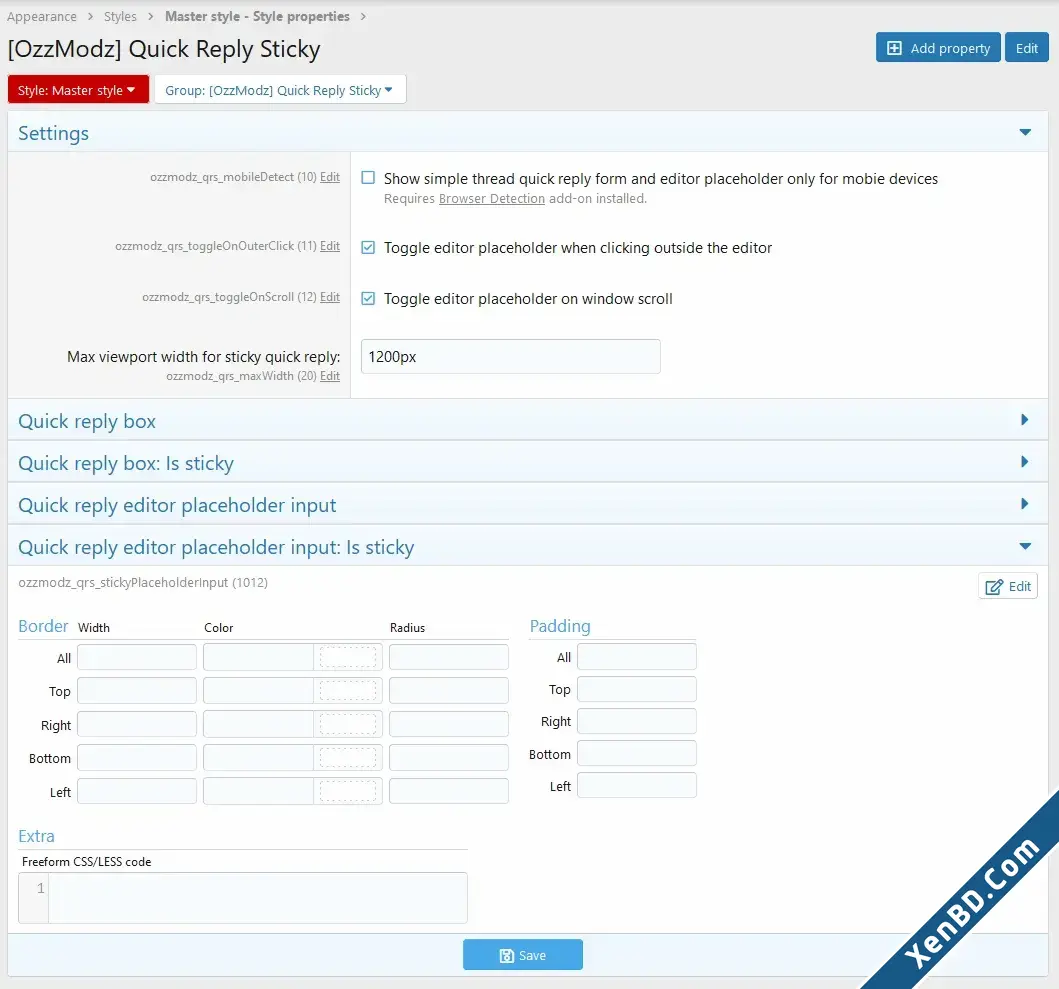
Task: Click Edit link for ozzmodz_qrs_toggleOnOuterClick
Action: click(330, 246)
